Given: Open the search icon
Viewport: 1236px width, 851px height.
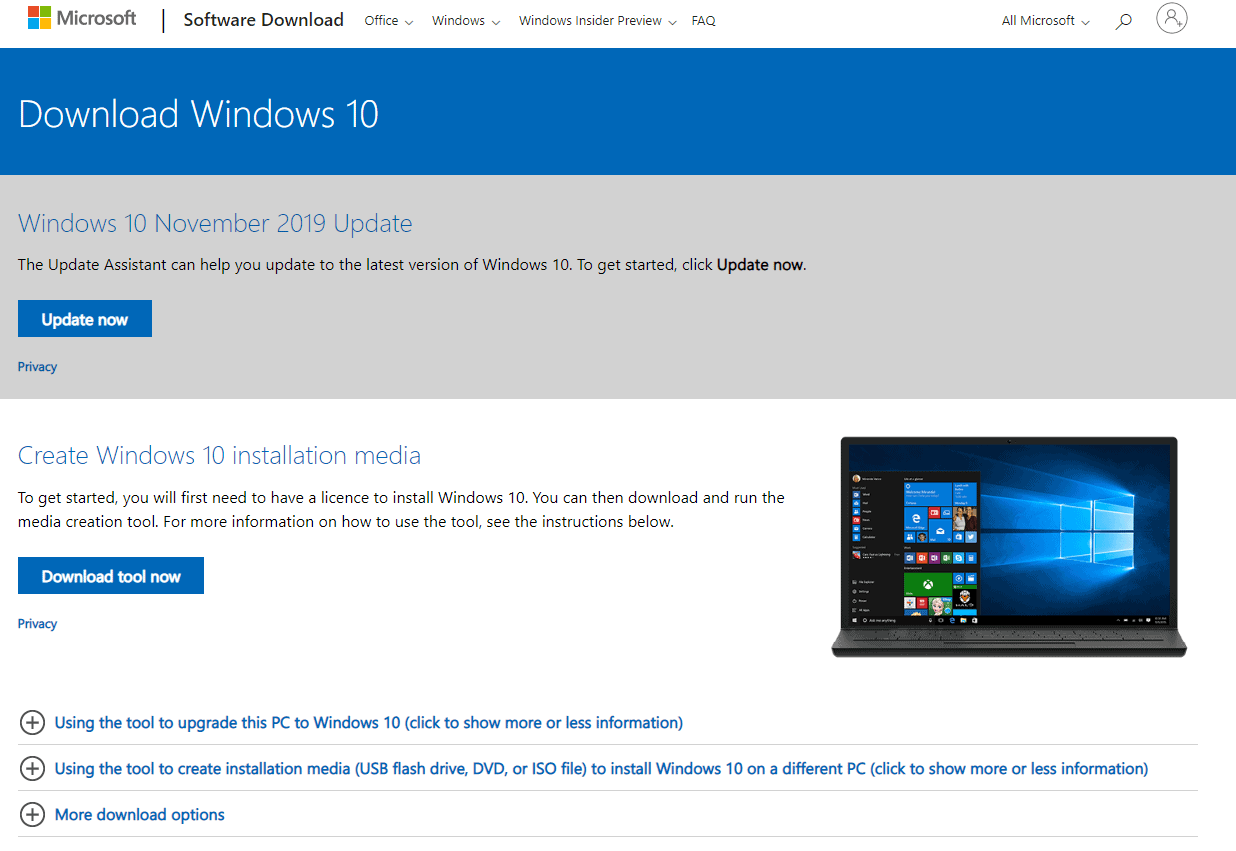Looking at the screenshot, I should [1123, 20].
